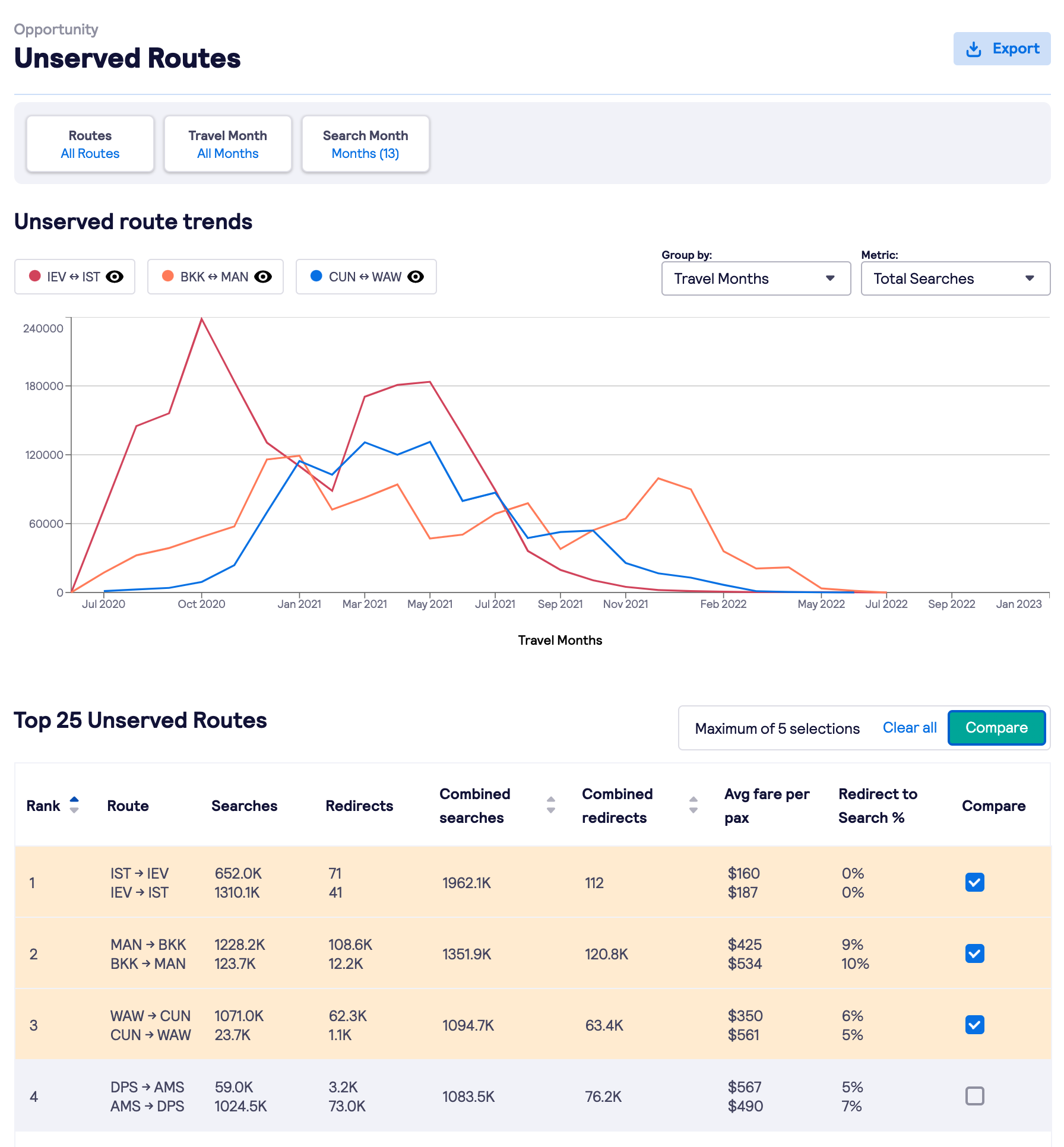
Task: Click the Export download icon
Action: (x=974, y=49)
